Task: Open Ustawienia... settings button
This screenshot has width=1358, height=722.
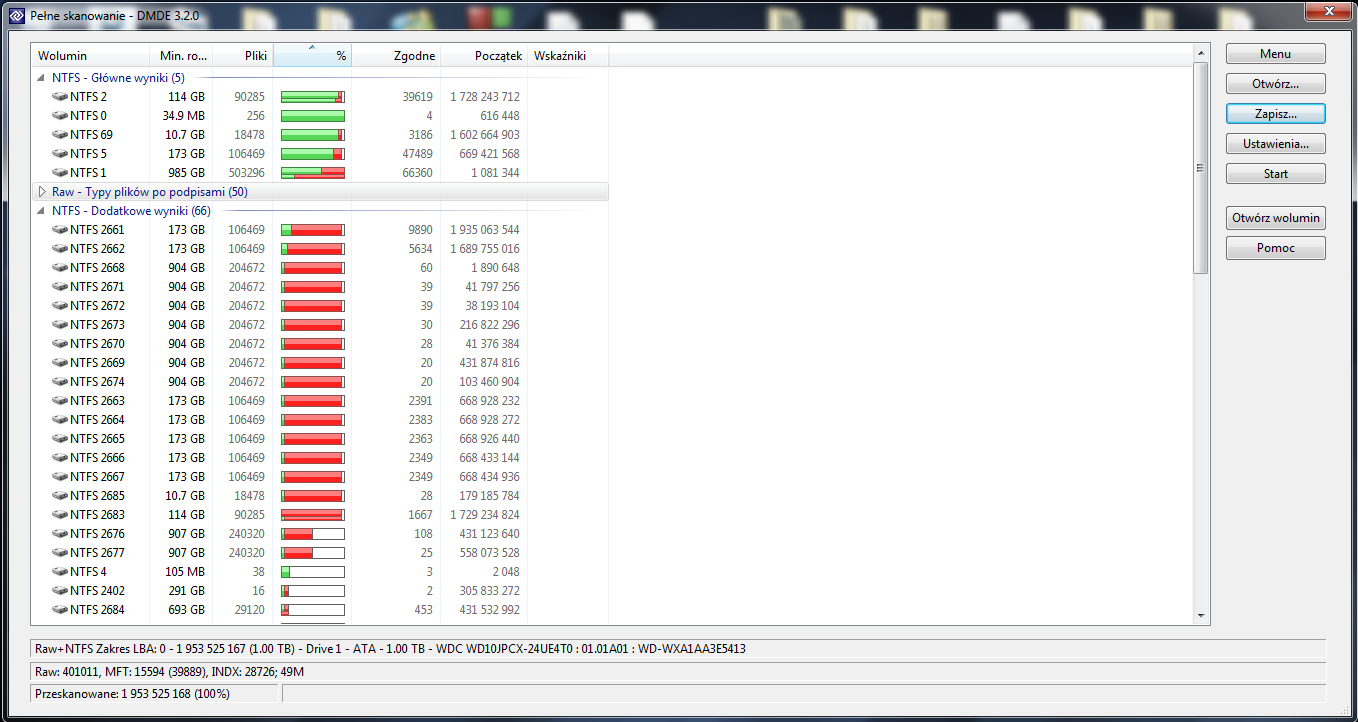Action: [x=1276, y=144]
